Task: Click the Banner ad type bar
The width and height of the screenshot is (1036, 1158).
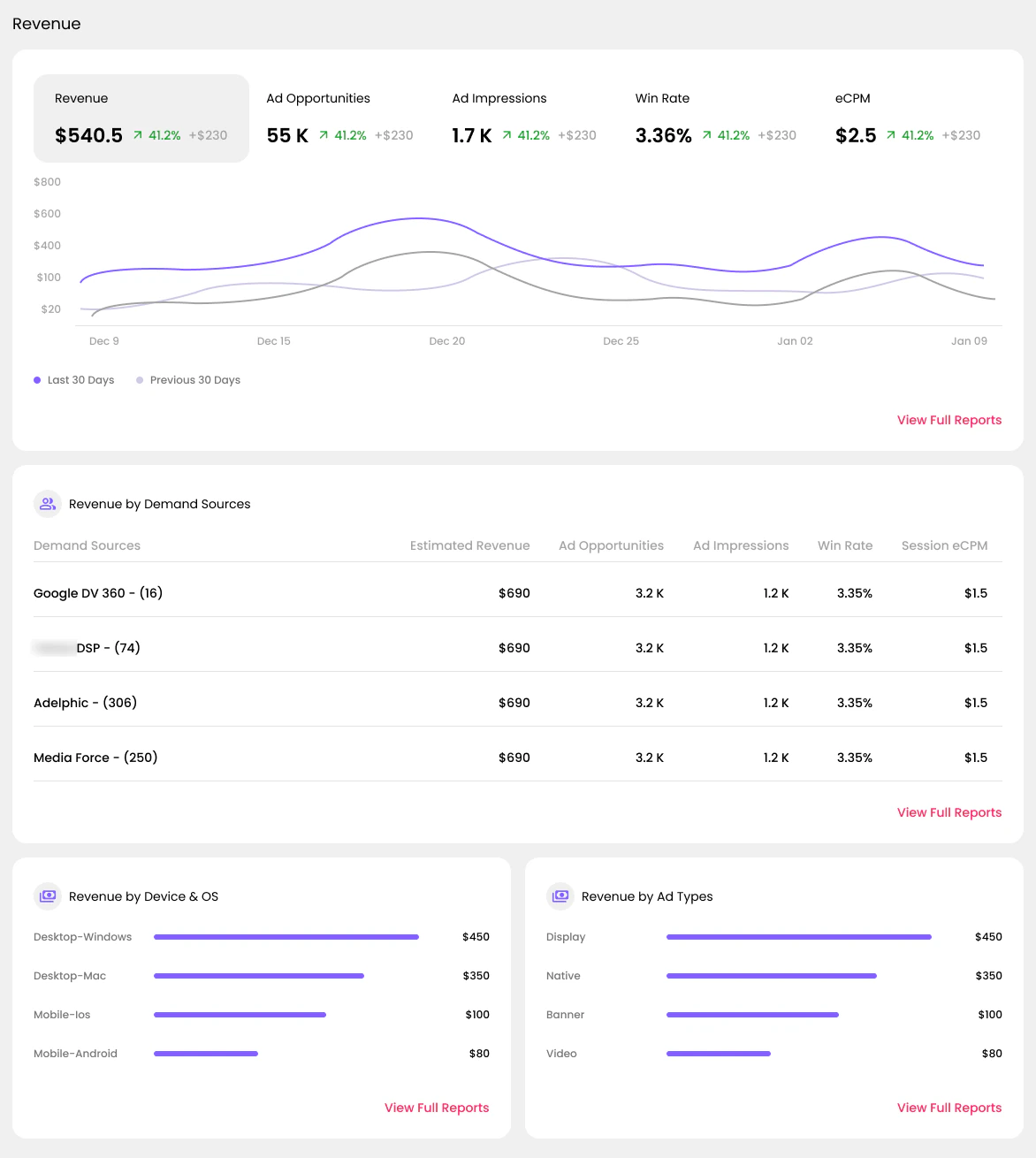Action: click(752, 1015)
